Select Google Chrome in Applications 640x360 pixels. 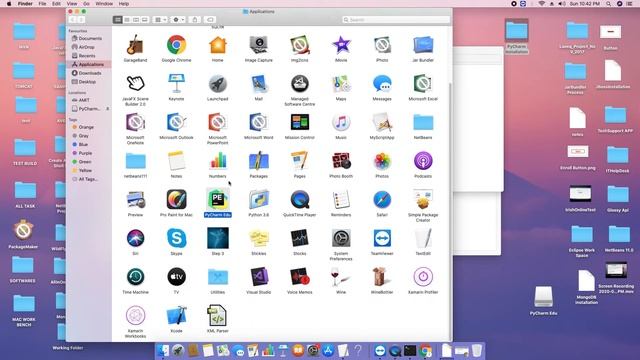pos(176,45)
